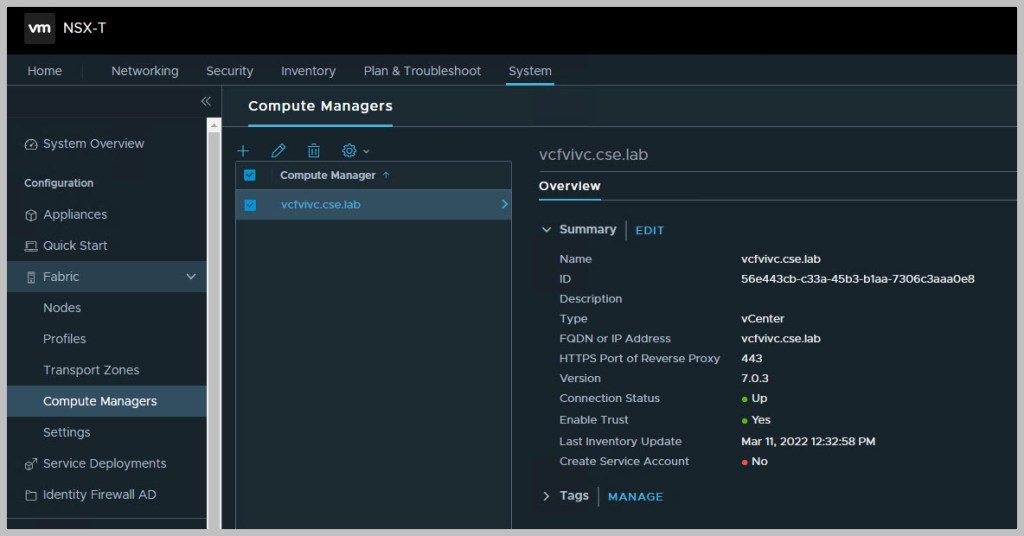Image resolution: width=1024 pixels, height=536 pixels.
Task: Expand the Tags section
Action: click(547, 496)
